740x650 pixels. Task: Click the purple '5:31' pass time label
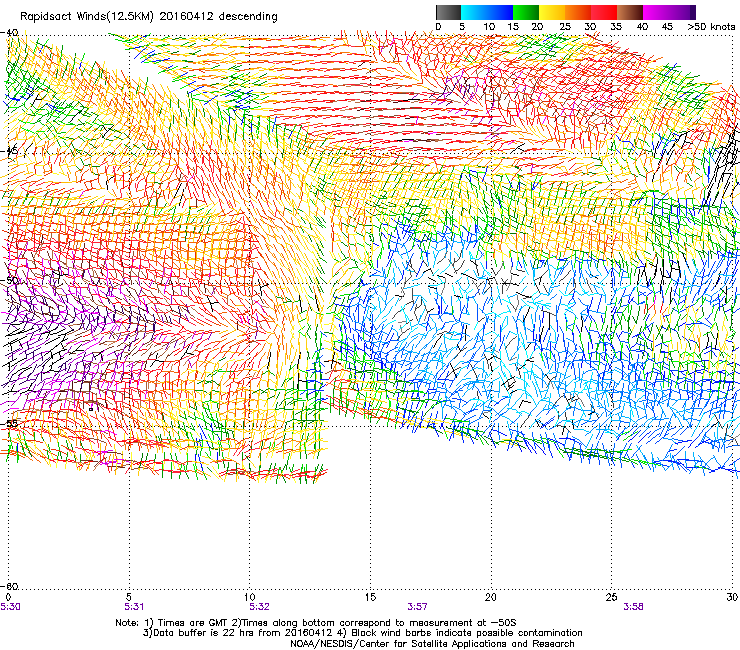[x=134, y=607]
